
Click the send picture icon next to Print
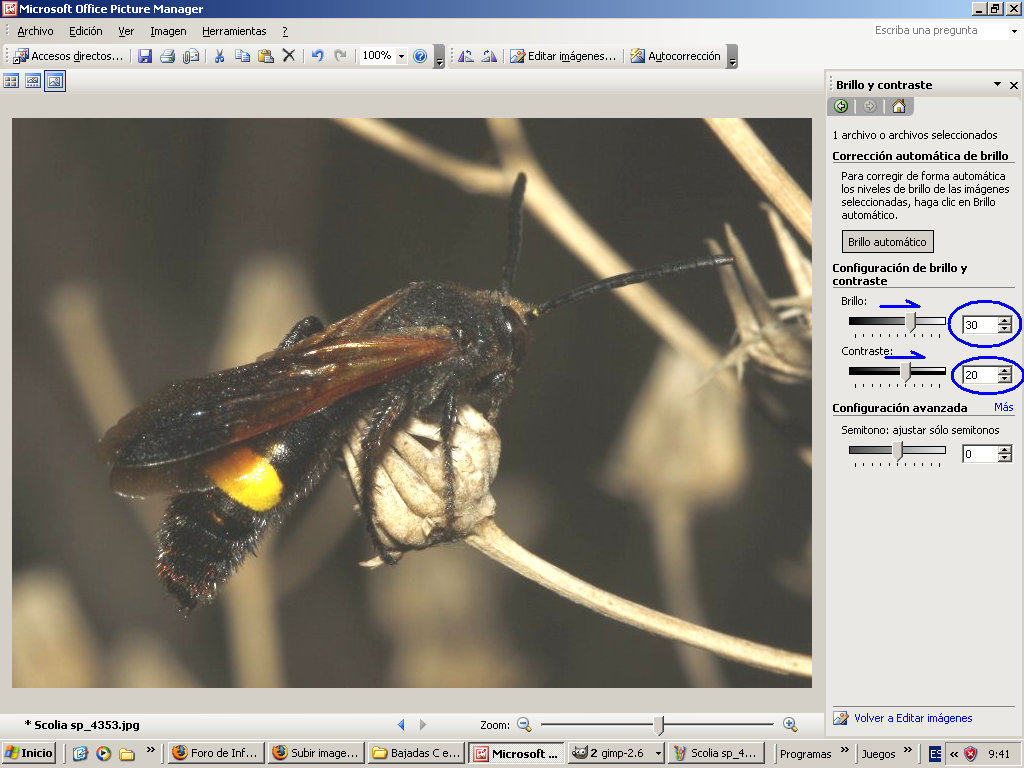click(191, 56)
